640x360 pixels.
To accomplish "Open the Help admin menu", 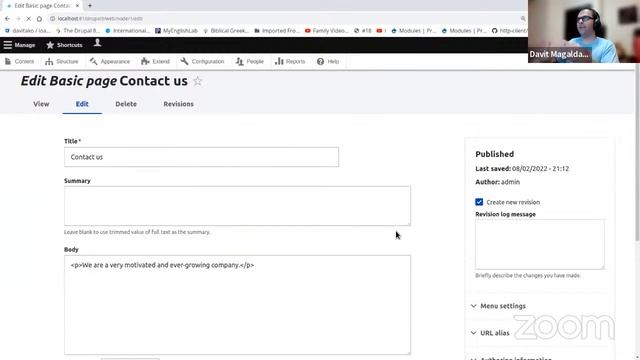I will [x=328, y=61].
